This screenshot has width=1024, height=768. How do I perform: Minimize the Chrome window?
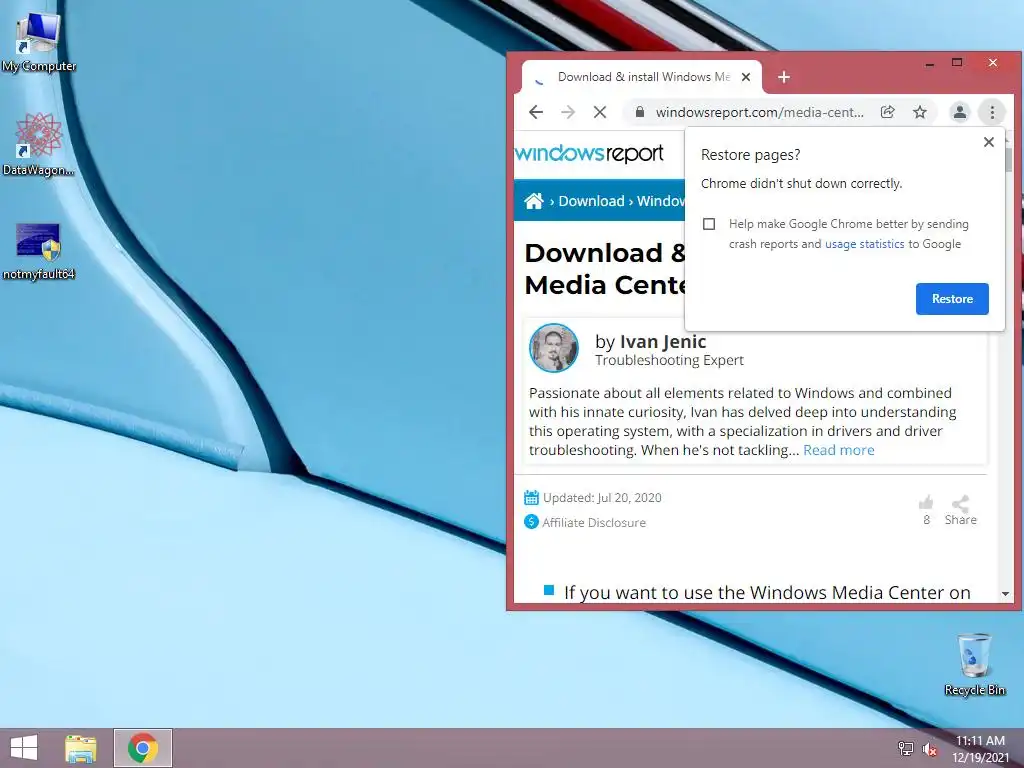[x=929, y=63]
